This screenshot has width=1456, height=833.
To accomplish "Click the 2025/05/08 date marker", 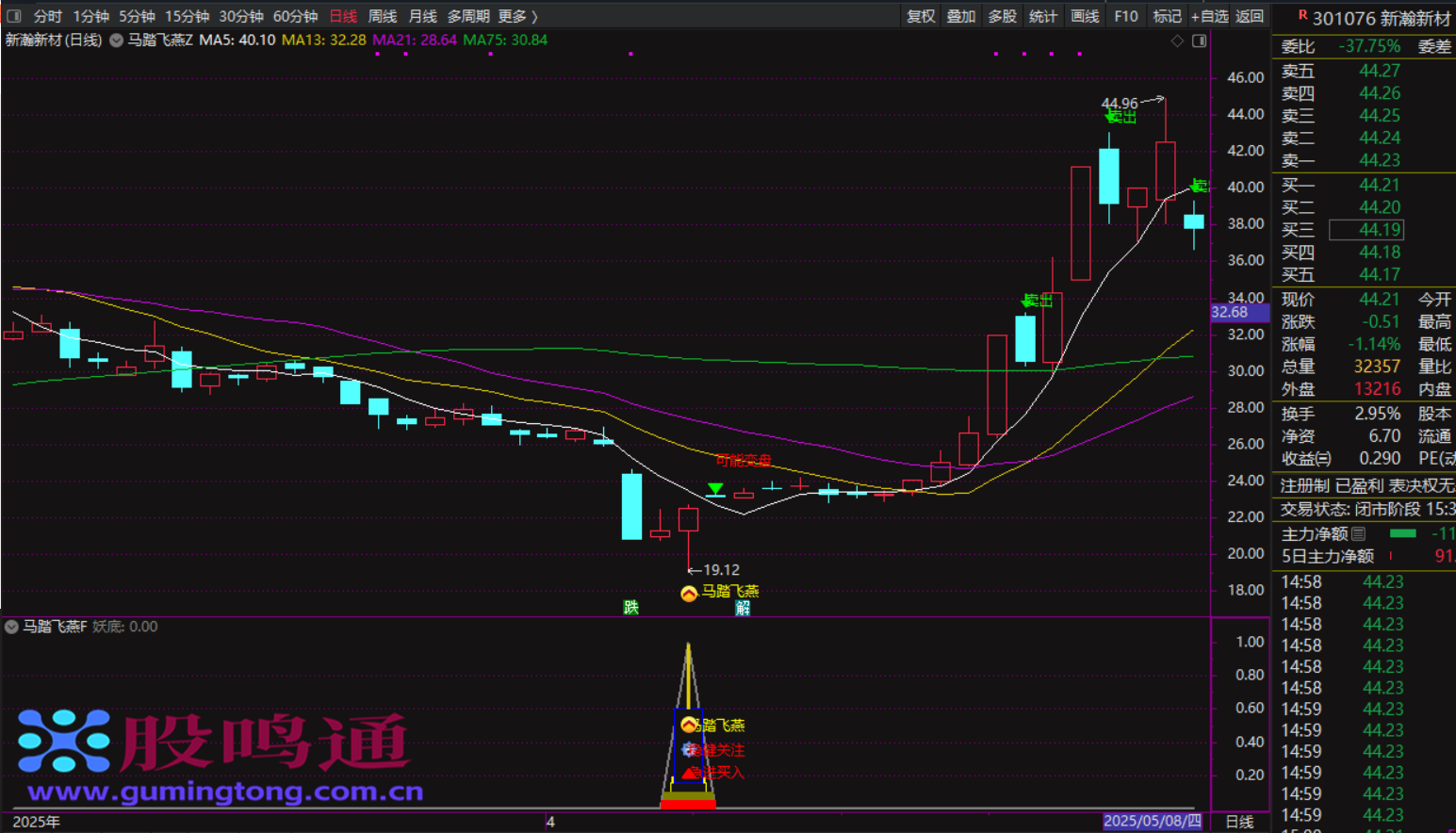I will tap(1152, 821).
